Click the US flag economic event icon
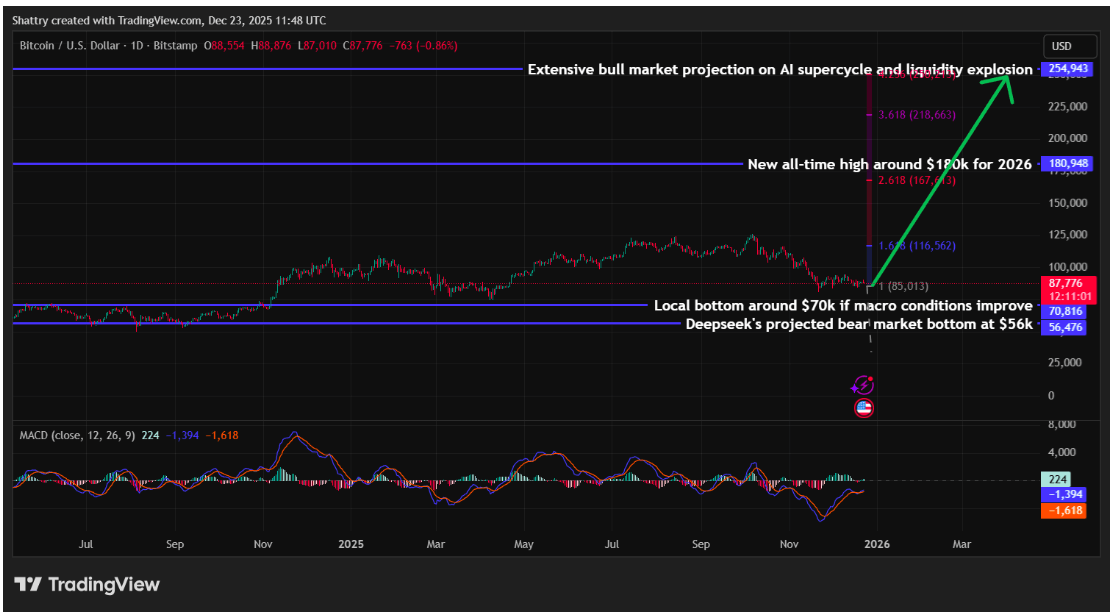 click(x=863, y=408)
